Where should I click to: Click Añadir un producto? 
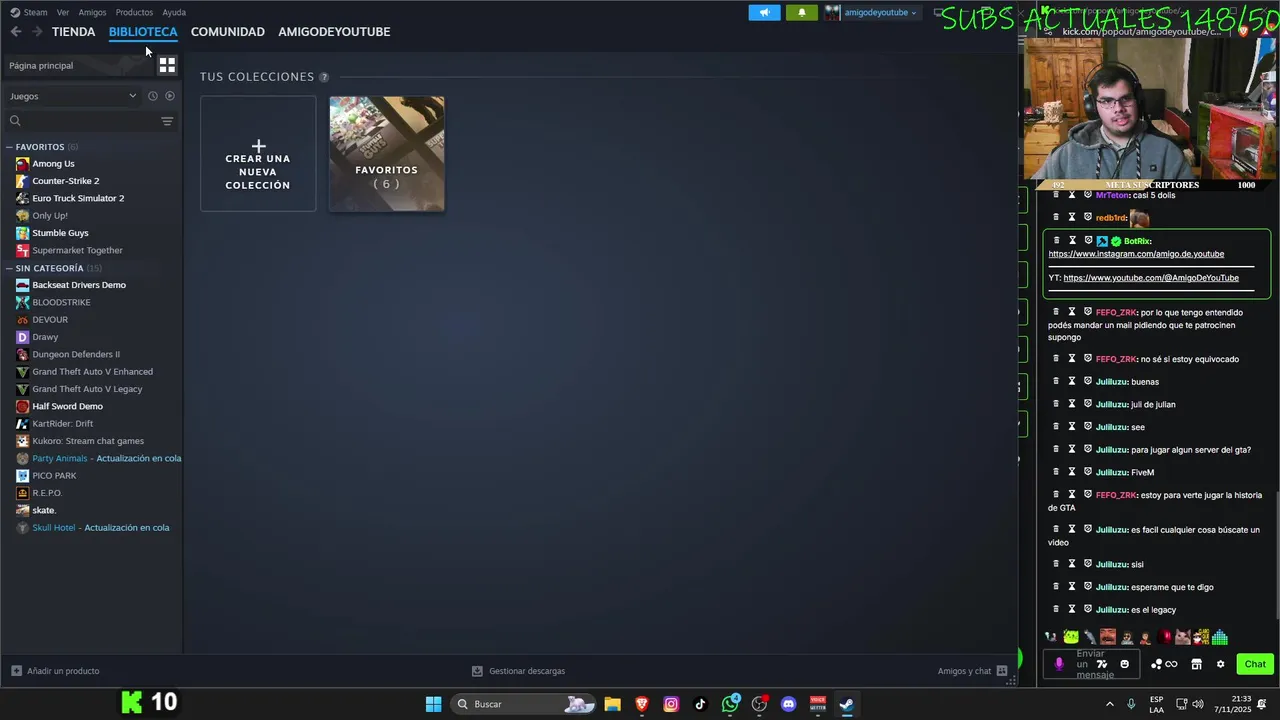55,671
